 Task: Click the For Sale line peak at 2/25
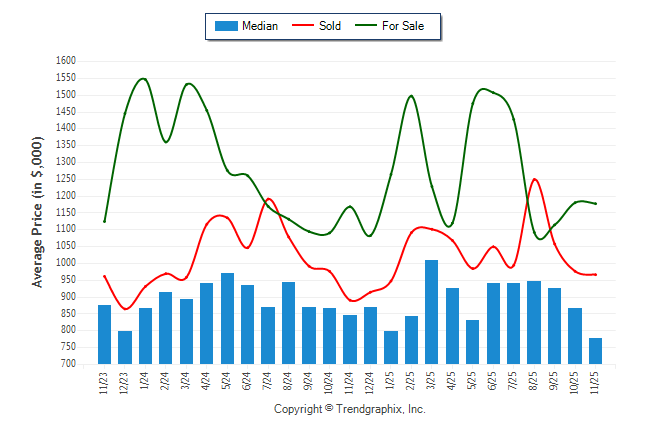pyautogui.click(x=411, y=96)
